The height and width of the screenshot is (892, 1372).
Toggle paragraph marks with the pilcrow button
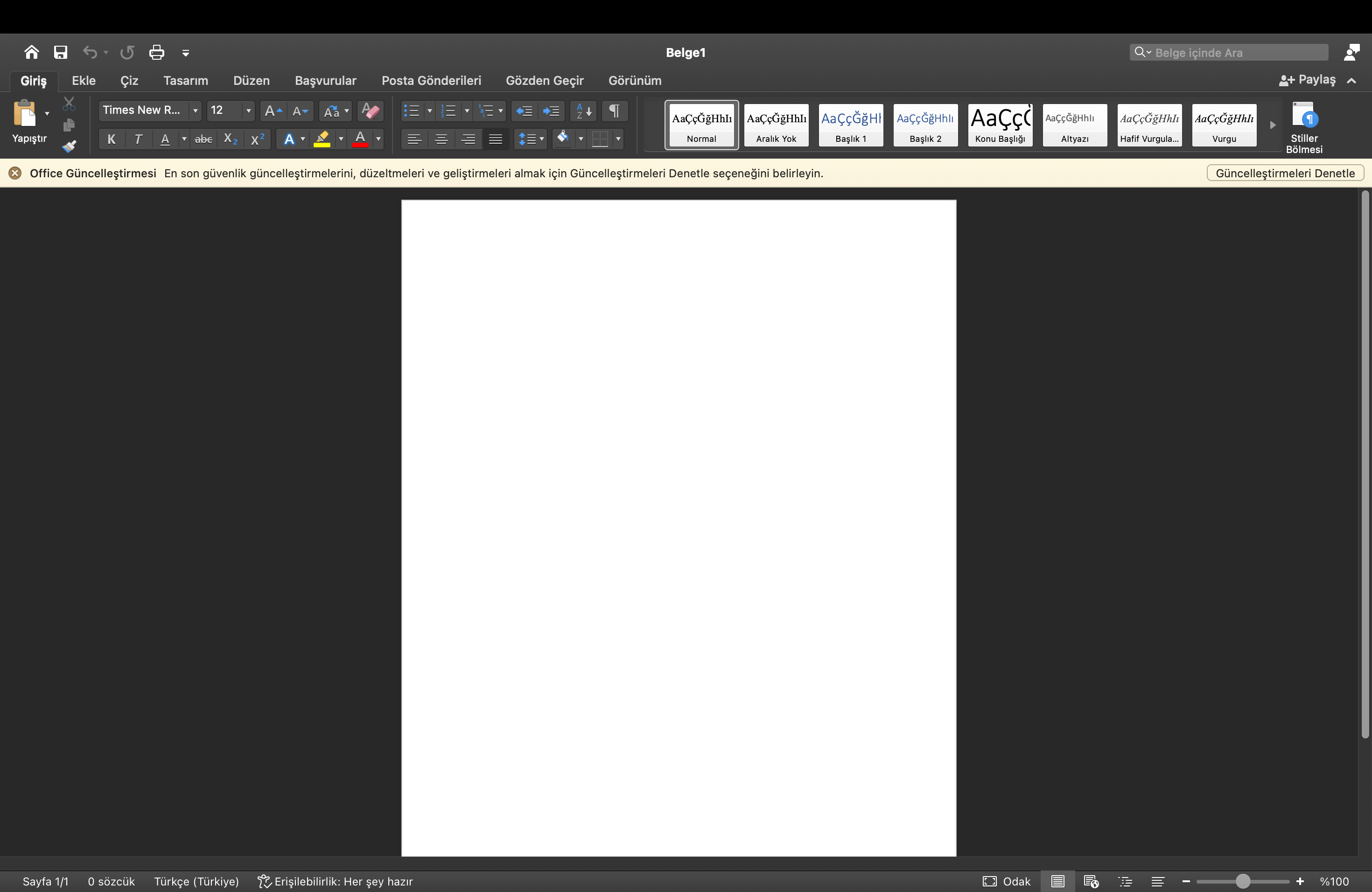point(615,111)
